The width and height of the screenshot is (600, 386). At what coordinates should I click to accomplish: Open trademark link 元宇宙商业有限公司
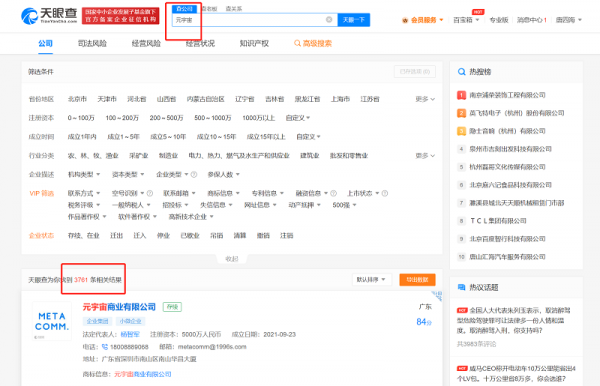click(143, 374)
